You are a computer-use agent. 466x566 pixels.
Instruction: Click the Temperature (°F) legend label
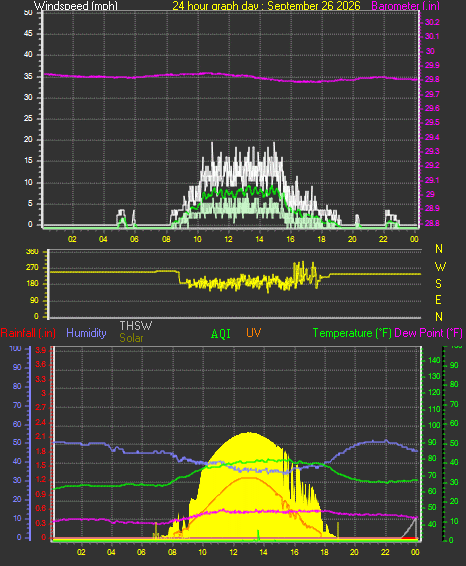[x=352, y=333]
